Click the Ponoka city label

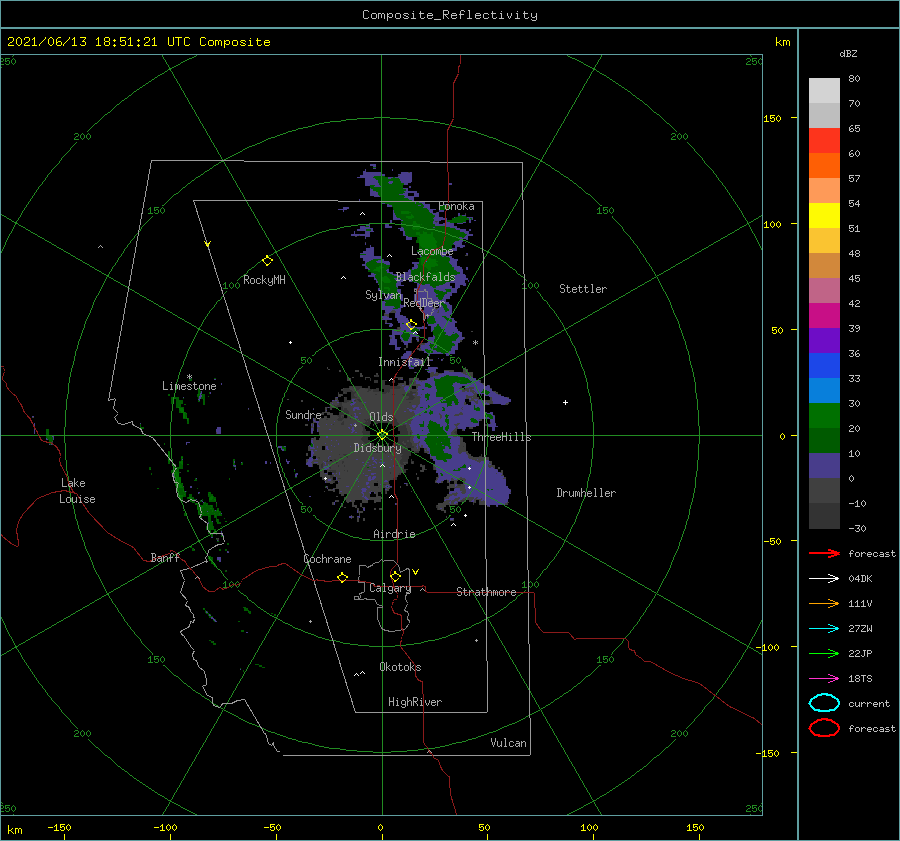(x=456, y=206)
